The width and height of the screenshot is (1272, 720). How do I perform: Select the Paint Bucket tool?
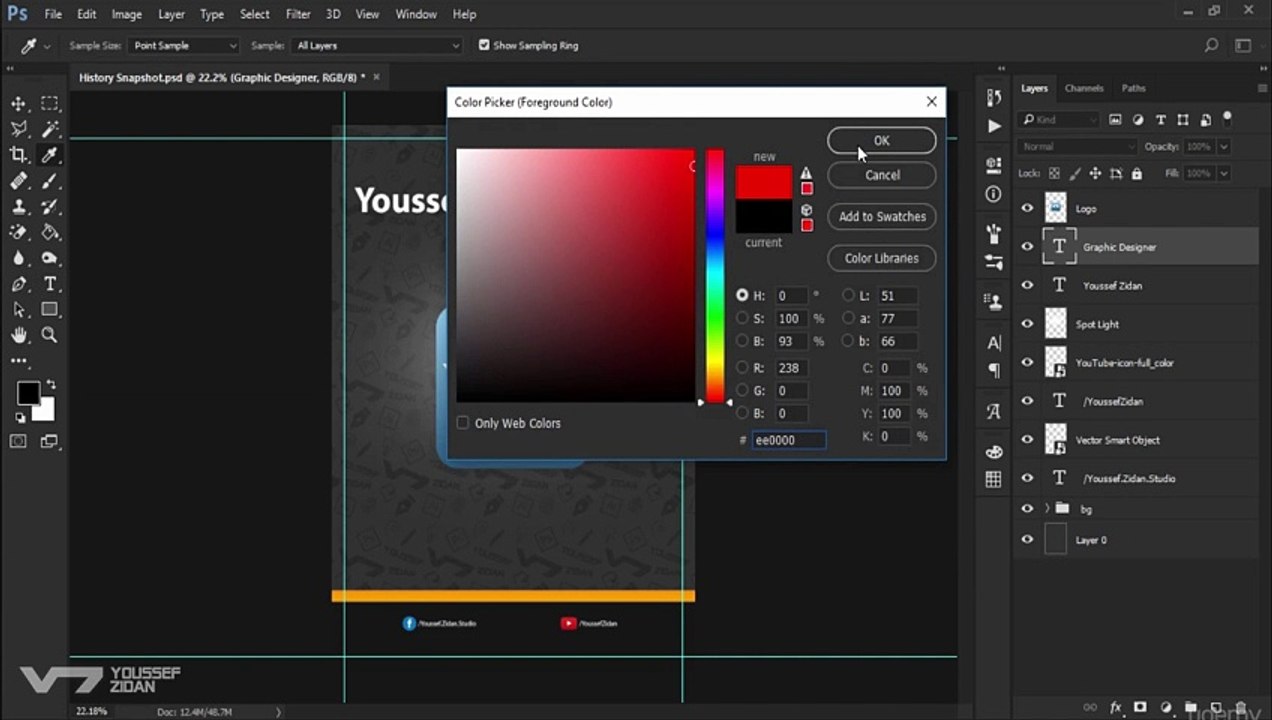click(x=49, y=232)
